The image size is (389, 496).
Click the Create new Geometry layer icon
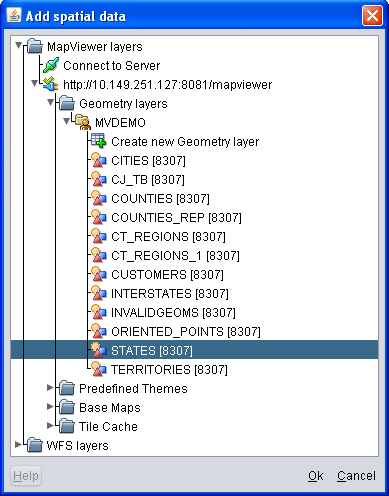click(99, 141)
